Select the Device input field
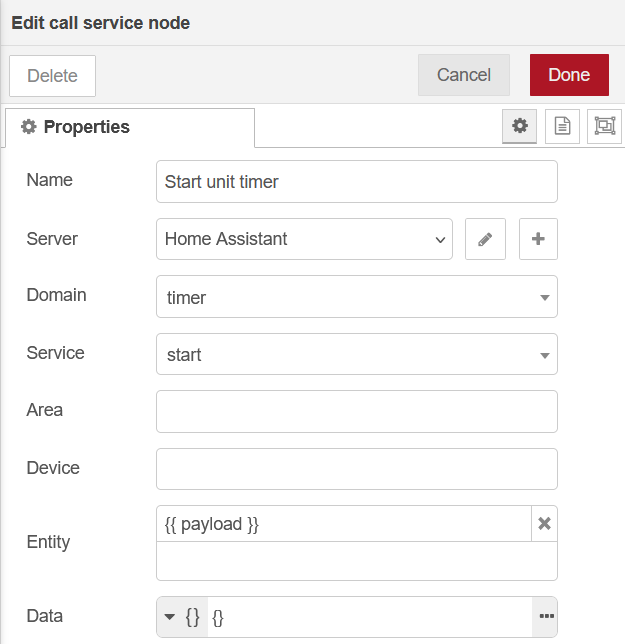Image resolution: width=625 pixels, height=644 pixels. tap(356, 469)
